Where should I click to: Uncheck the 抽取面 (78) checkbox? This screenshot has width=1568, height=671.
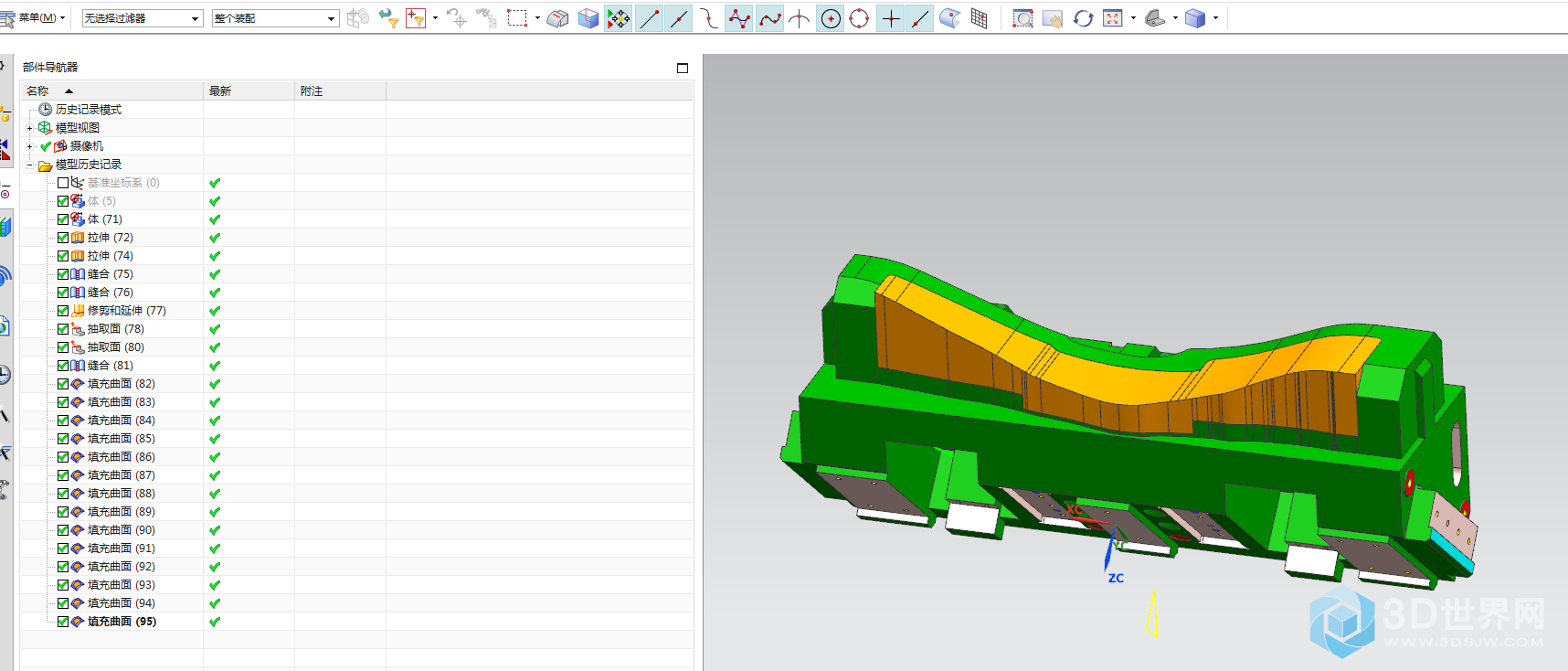(x=63, y=329)
